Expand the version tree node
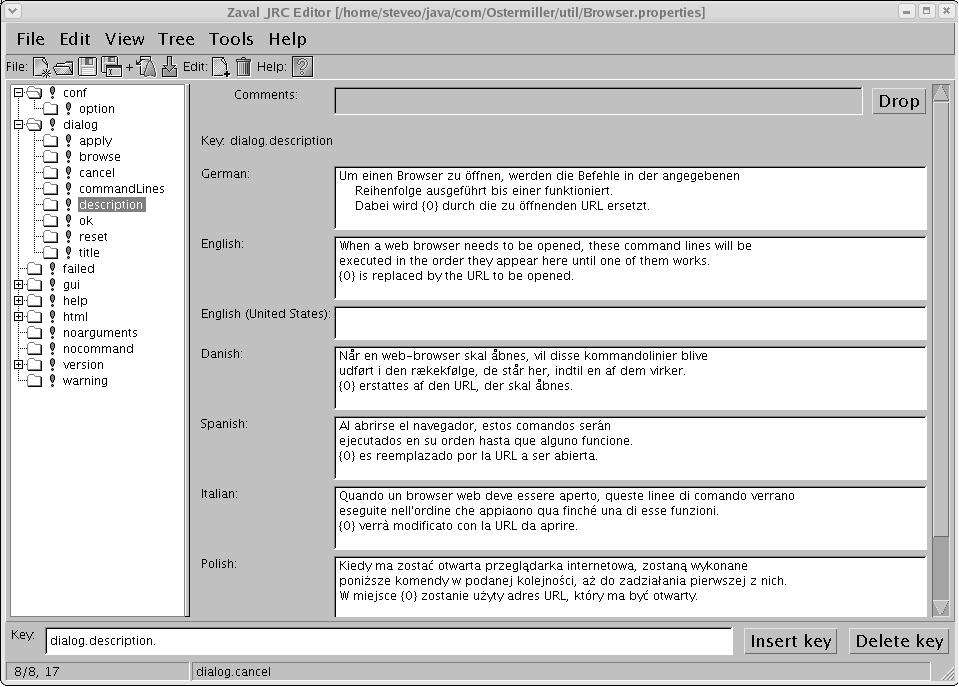 click(x=18, y=365)
